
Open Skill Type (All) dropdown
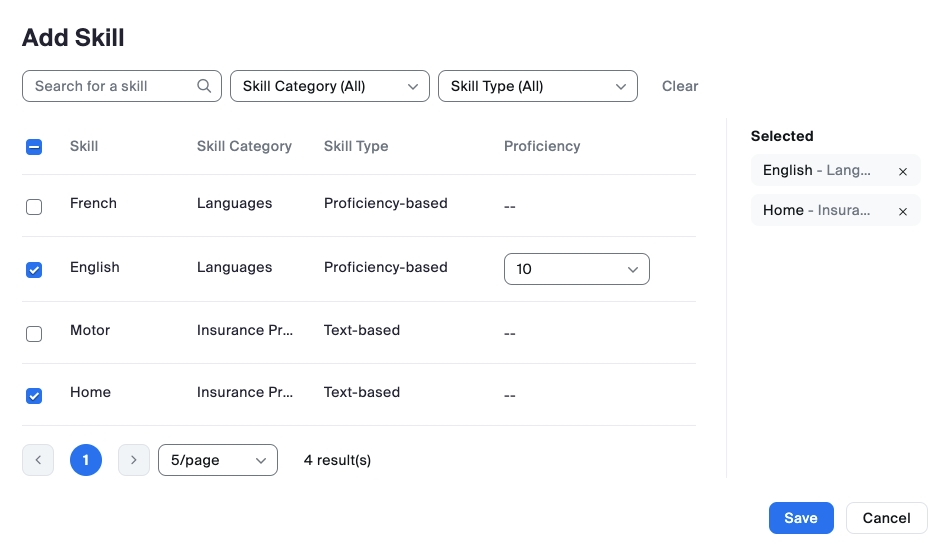[x=538, y=86]
